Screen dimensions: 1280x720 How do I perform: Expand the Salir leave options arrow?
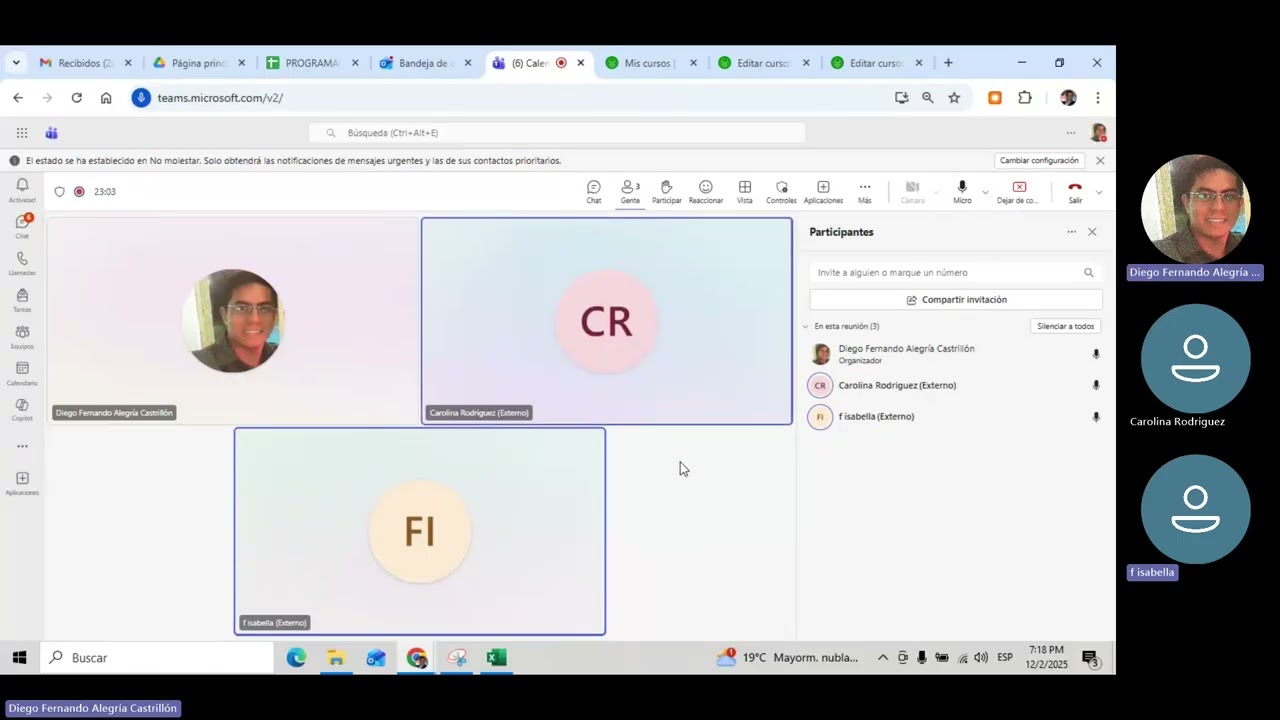(x=1099, y=192)
